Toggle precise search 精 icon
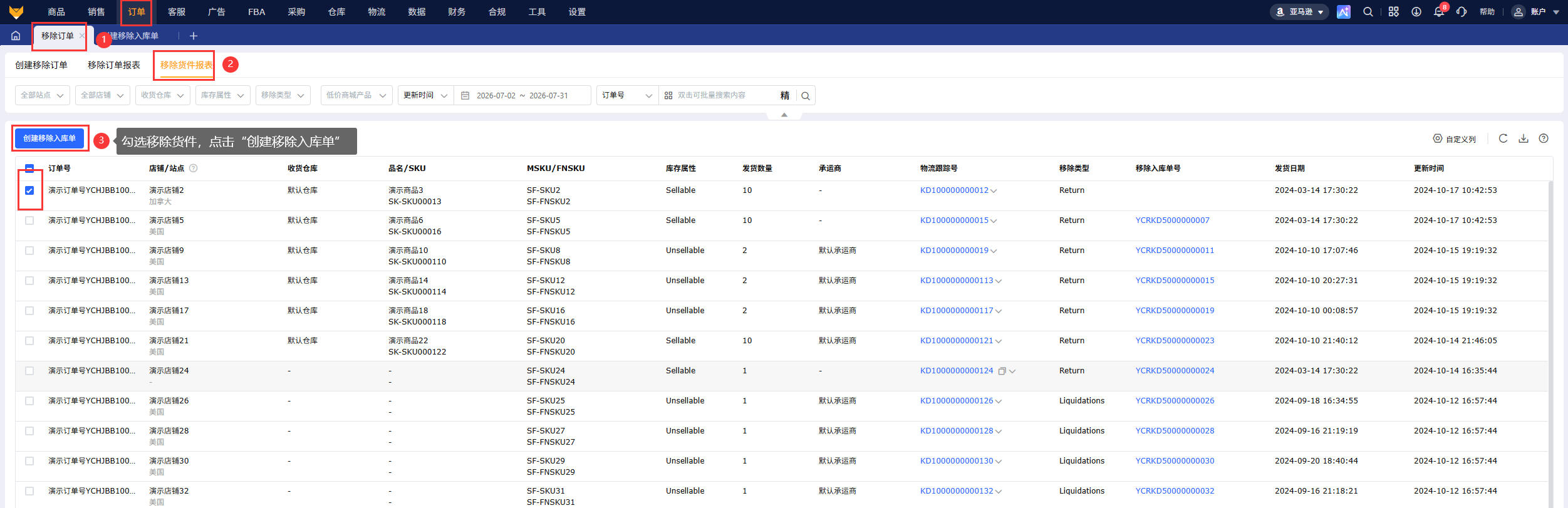The image size is (1568, 508). click(x=785, y=95)
